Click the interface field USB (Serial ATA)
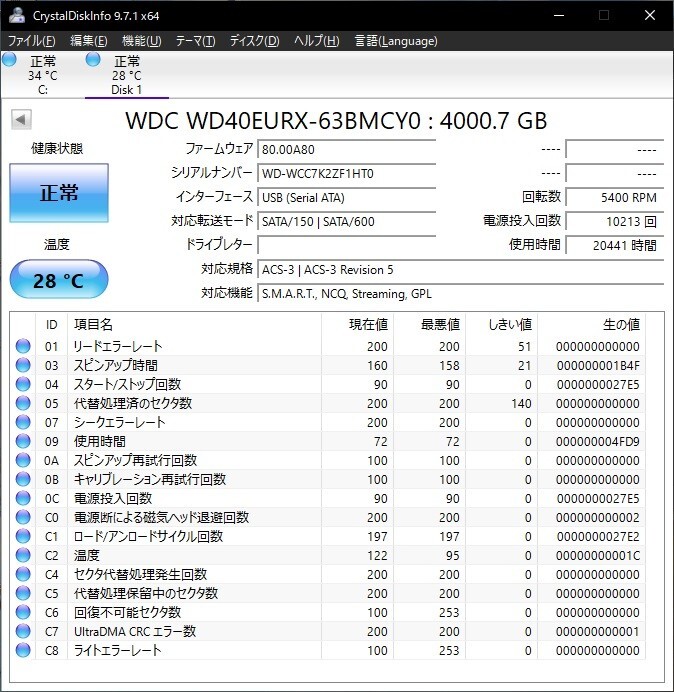 (x=347, y=197)
